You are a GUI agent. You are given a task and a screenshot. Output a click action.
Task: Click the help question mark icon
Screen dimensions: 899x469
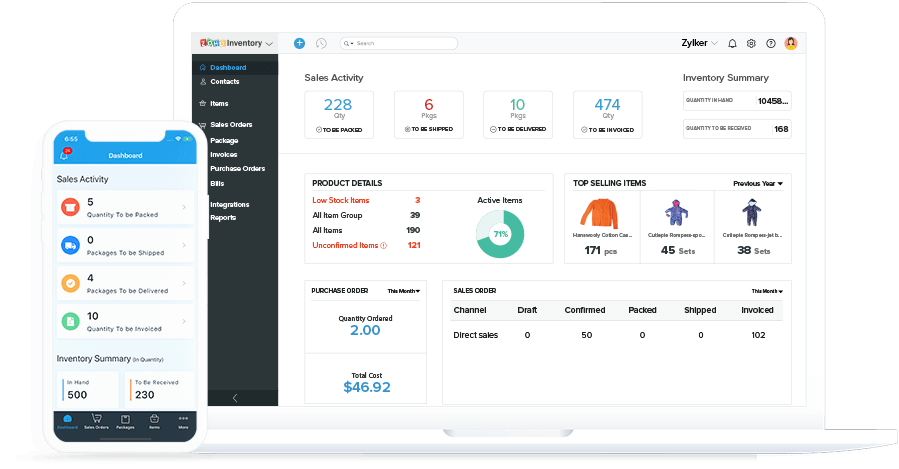(770, 44)
